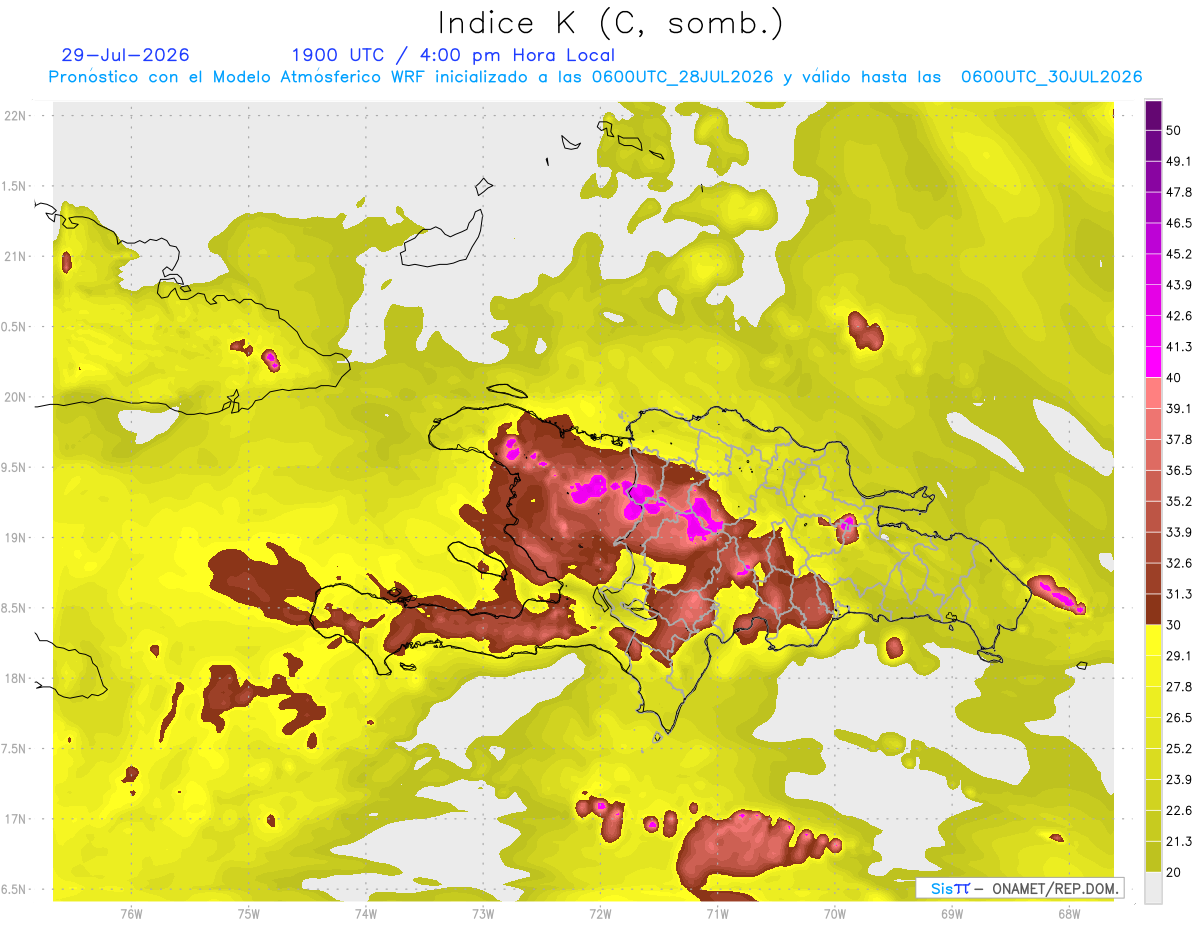The image size is (1200, 927).
Task: Click the colorbar label "41.3"
Action: [x=1179, y=347]
